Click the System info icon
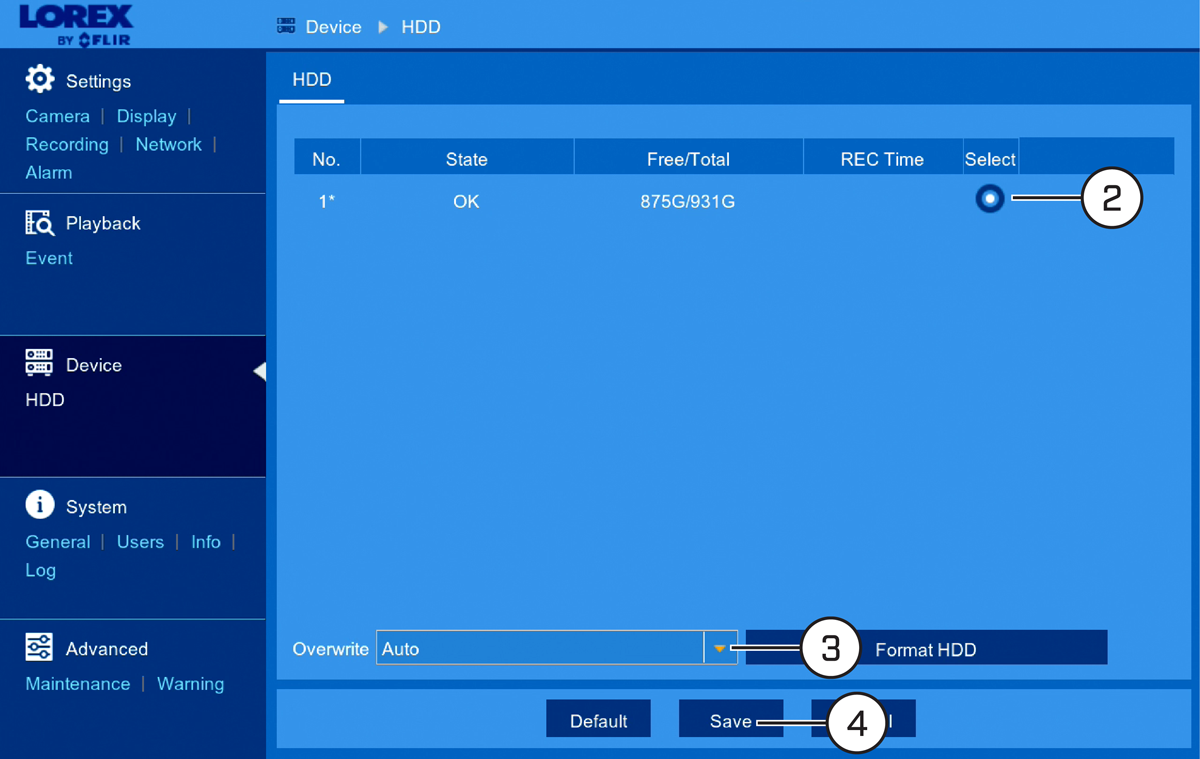 point(40,505)
